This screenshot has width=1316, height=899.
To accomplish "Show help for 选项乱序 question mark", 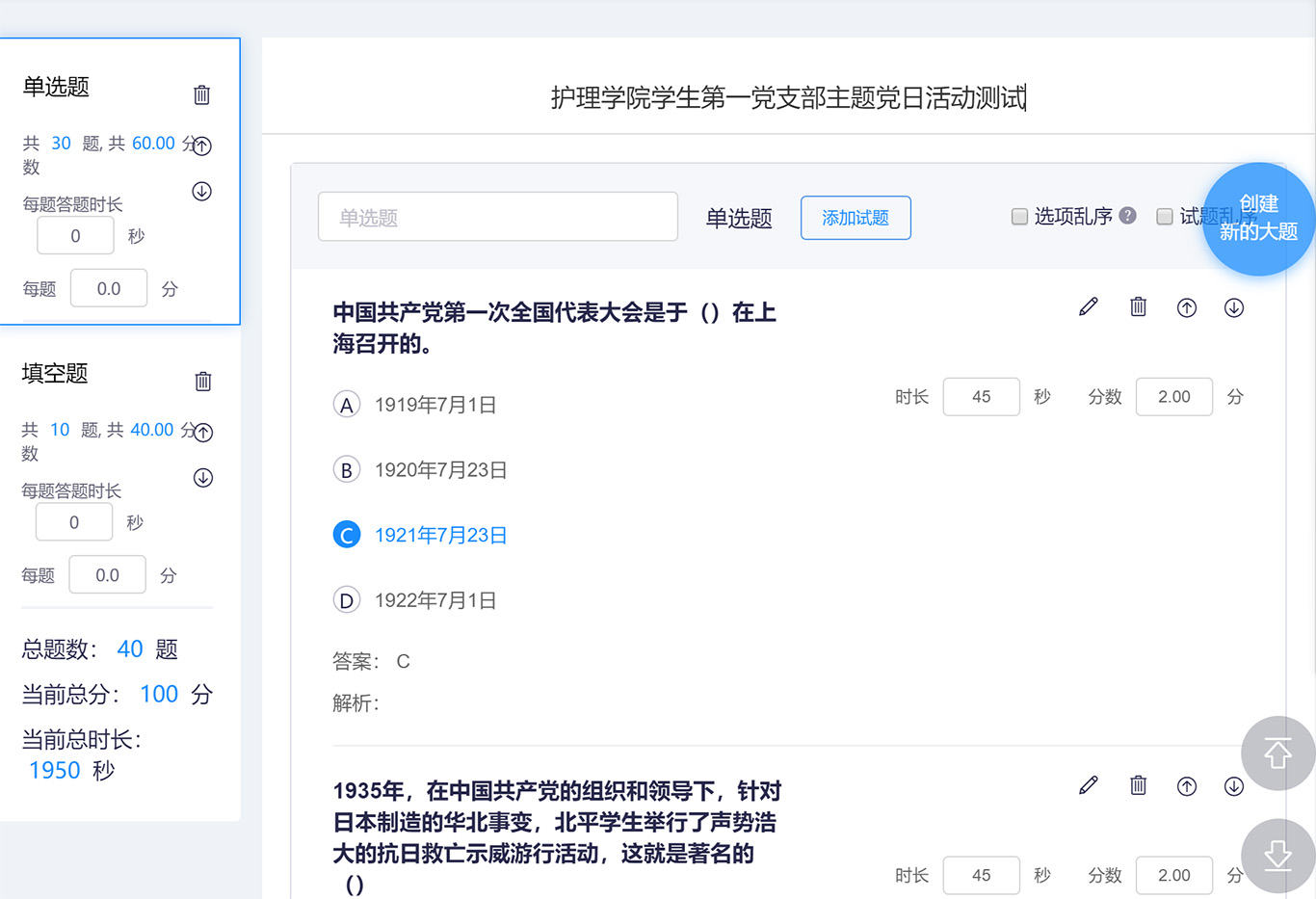I will click(x=1128, y=216).
